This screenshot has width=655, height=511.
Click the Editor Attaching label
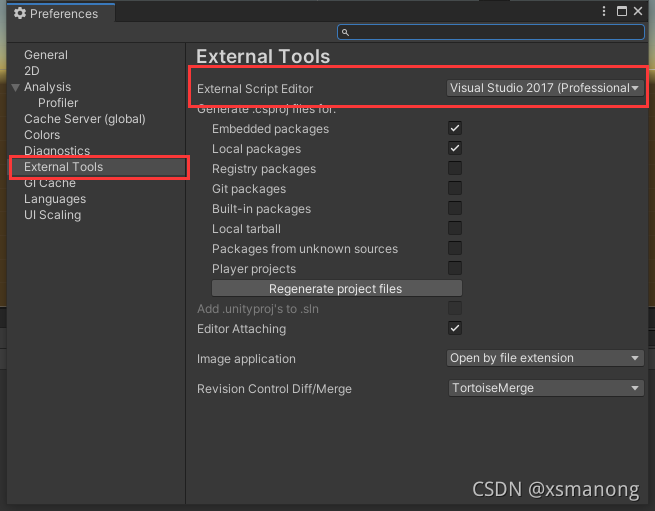(x=241, y=329)
